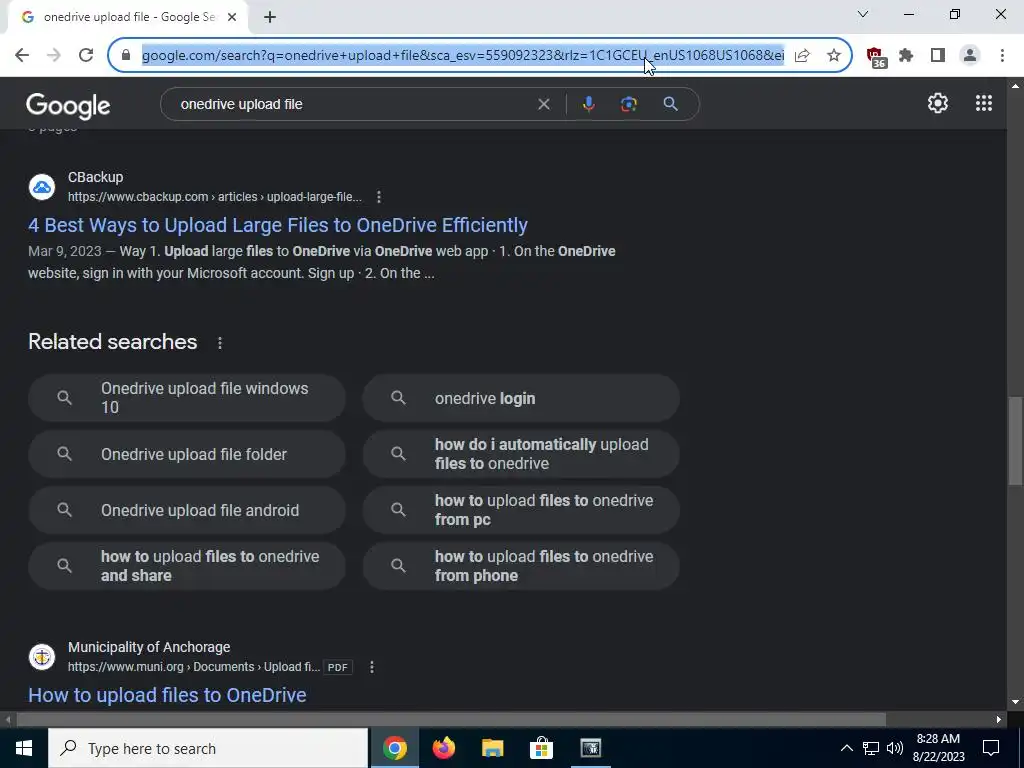The width and height of the screenshot is (1024, 768).
Task: Open Related searches options menu
Action: pyautogui.click(x=220, y=343)
